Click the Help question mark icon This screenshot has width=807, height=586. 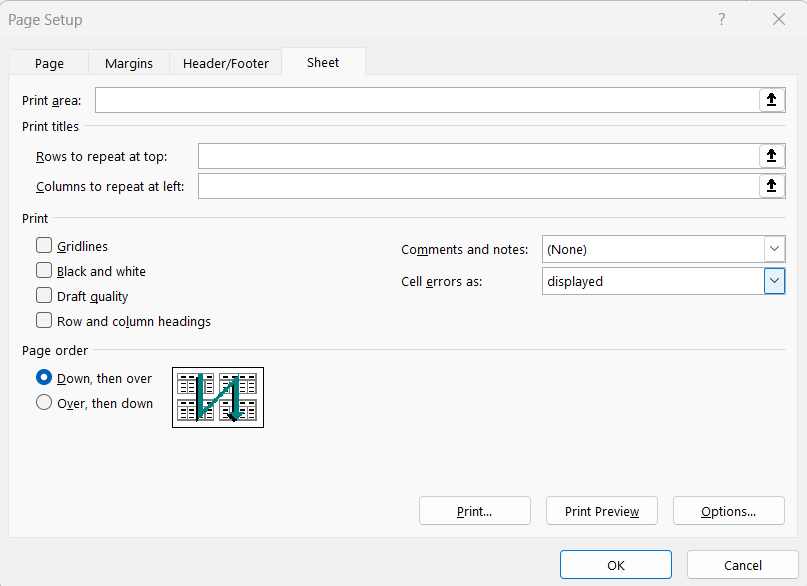[x=722, y=20]
